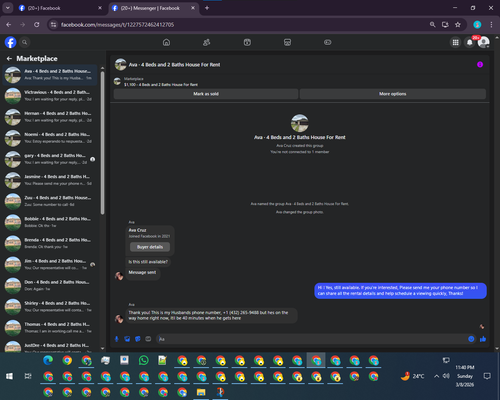
Task: Open gary conversation in Marketplace list
Action: [50, 159]
